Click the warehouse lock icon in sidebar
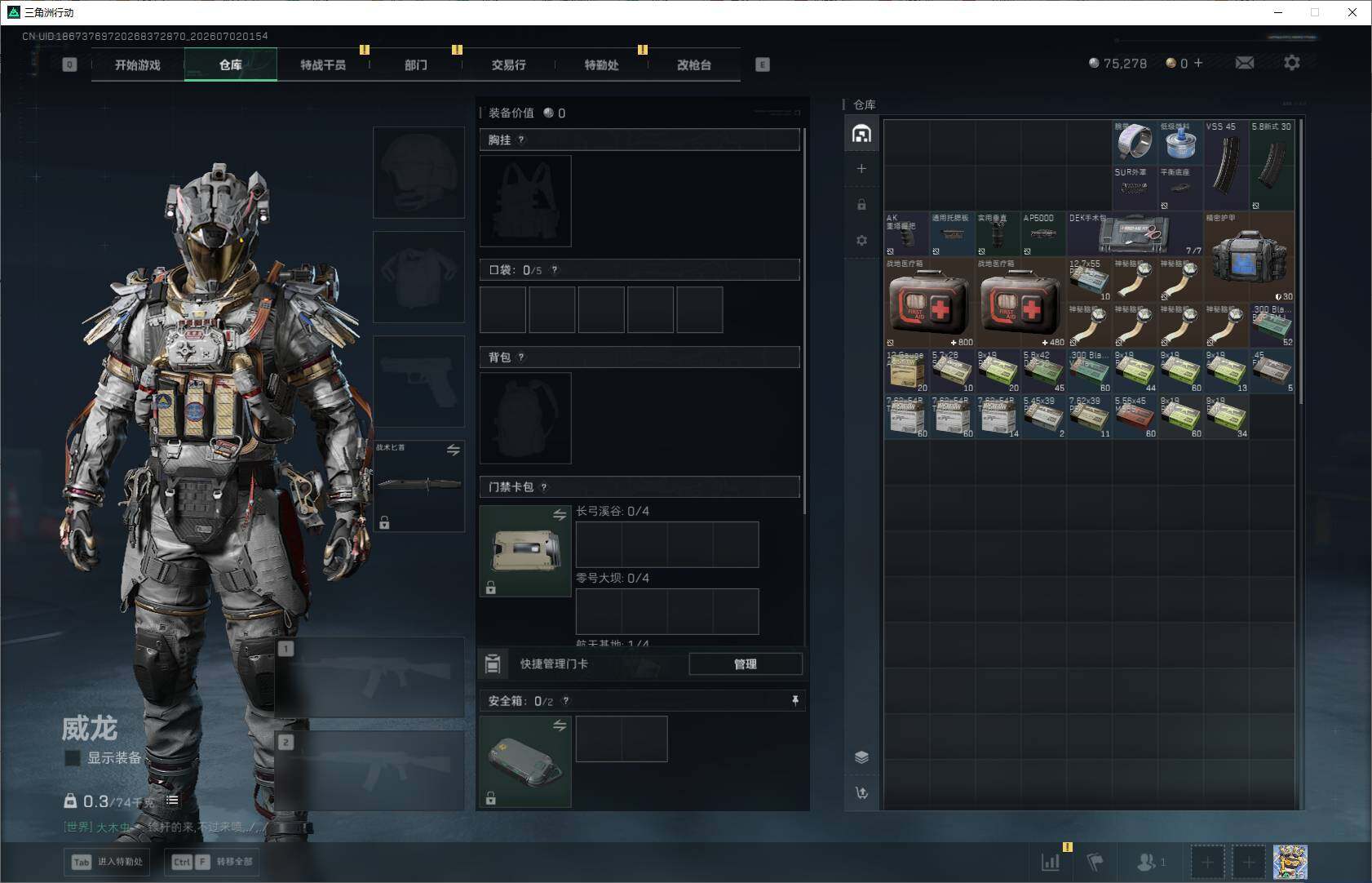Image resolution: width=1372 pixels, height=883 pixels. coord(861,204)
